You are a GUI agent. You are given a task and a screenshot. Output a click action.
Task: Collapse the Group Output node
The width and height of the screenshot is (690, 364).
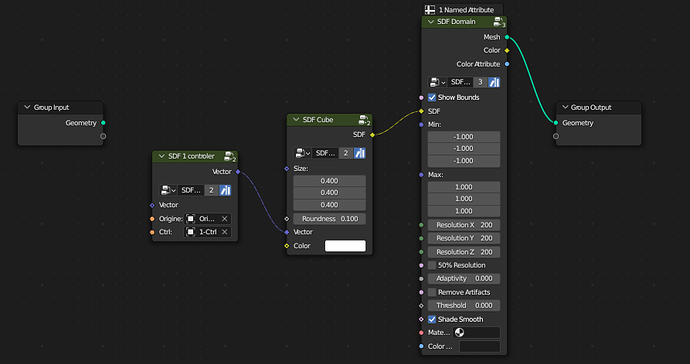(x=565, y=107)
